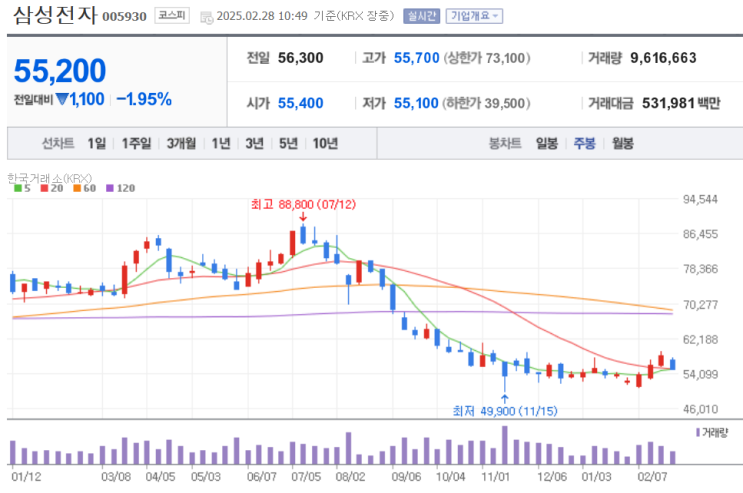Click the 01/12 x-axis date label
The width and height of the screenshot is (743, 493).
pos(27,476)
